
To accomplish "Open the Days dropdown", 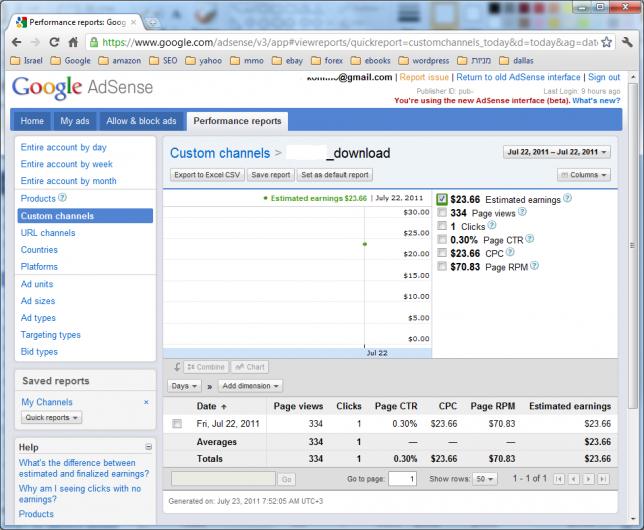I will [x=184, y=386].
